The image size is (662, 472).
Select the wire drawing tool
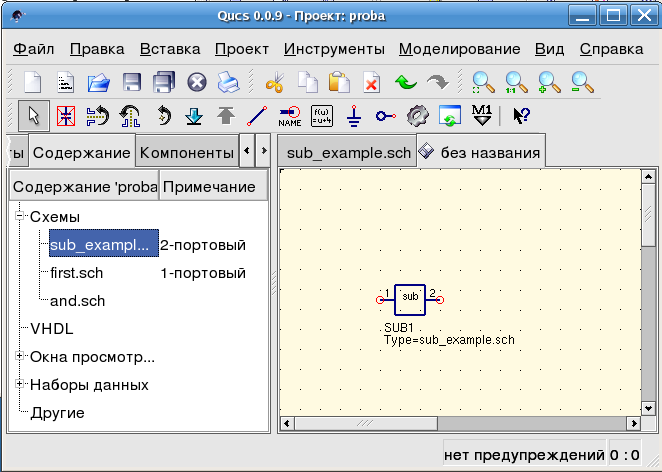(257, 116)
